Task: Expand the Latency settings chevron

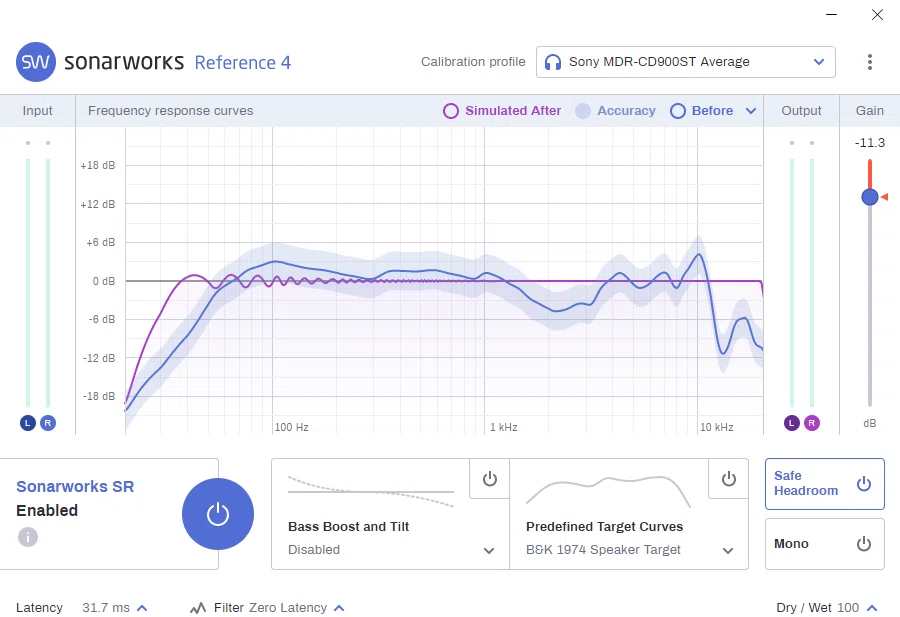Action: [142, 608]
